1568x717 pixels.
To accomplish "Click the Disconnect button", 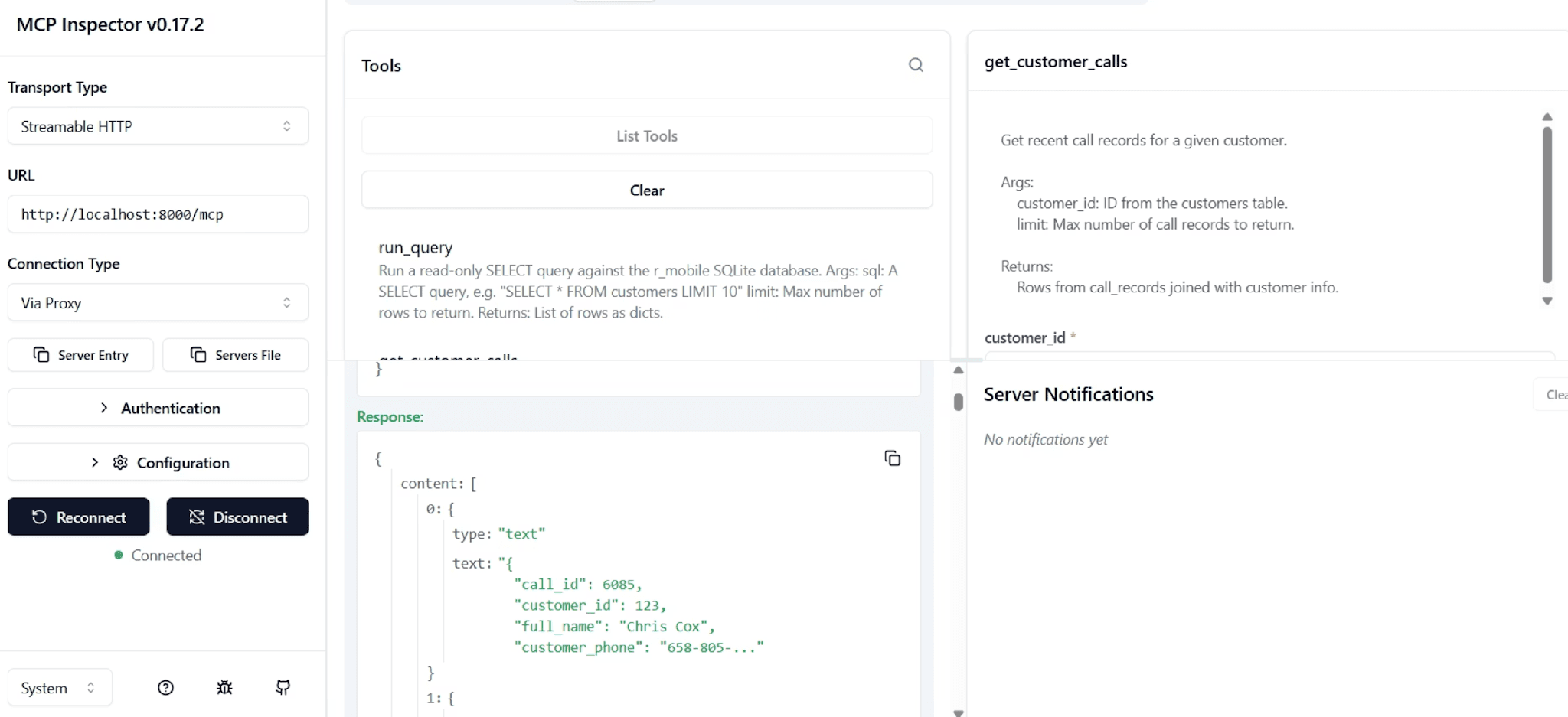I will click(x=237, y=517).
